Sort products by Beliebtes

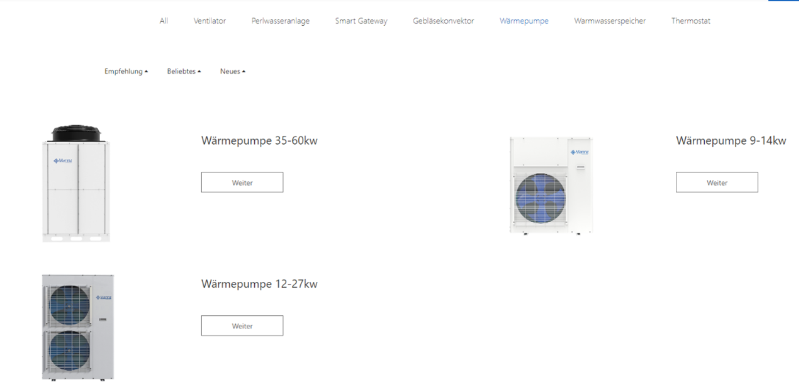coord(183,71)
